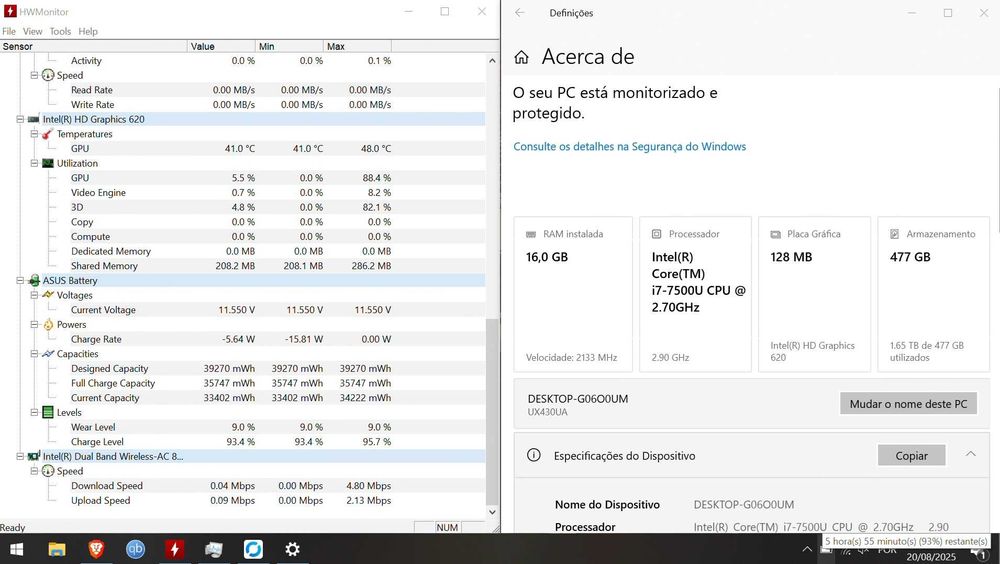Click the back arrow in Definições window
This screenshot has width=1000, height=564.
pos(520,13)
